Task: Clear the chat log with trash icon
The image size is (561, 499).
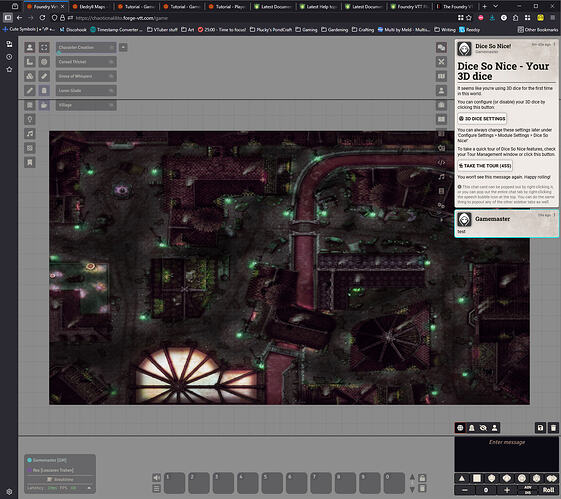Action: tap(553, 428)
